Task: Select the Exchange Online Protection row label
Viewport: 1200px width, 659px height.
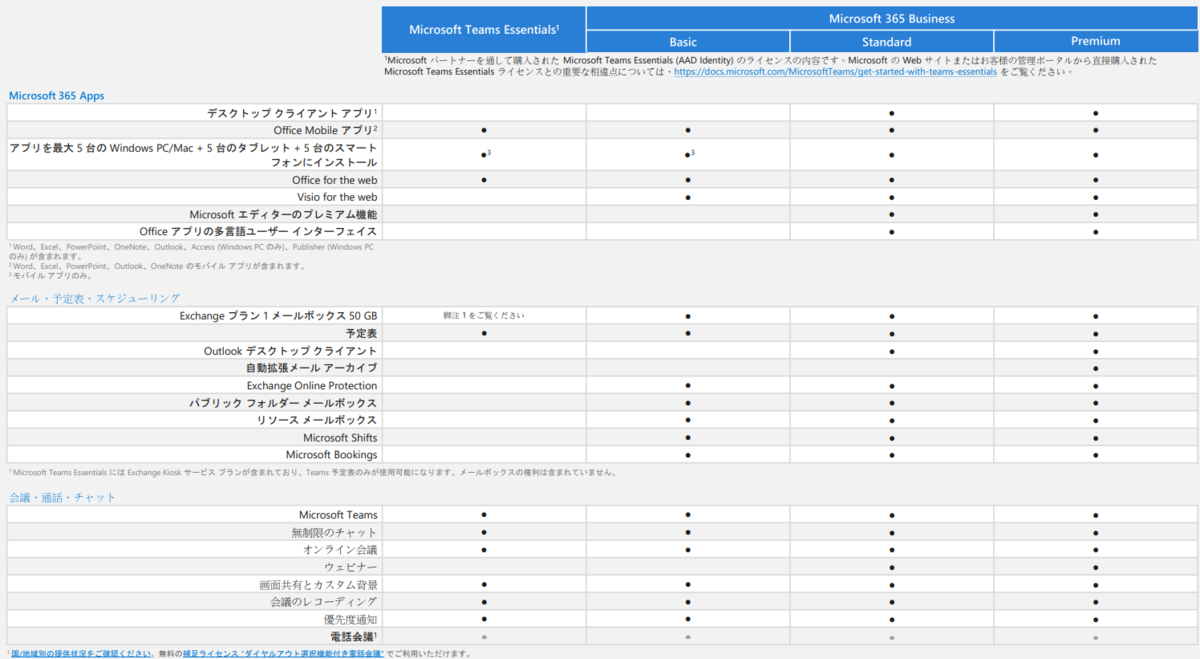Action: [312, 386]
